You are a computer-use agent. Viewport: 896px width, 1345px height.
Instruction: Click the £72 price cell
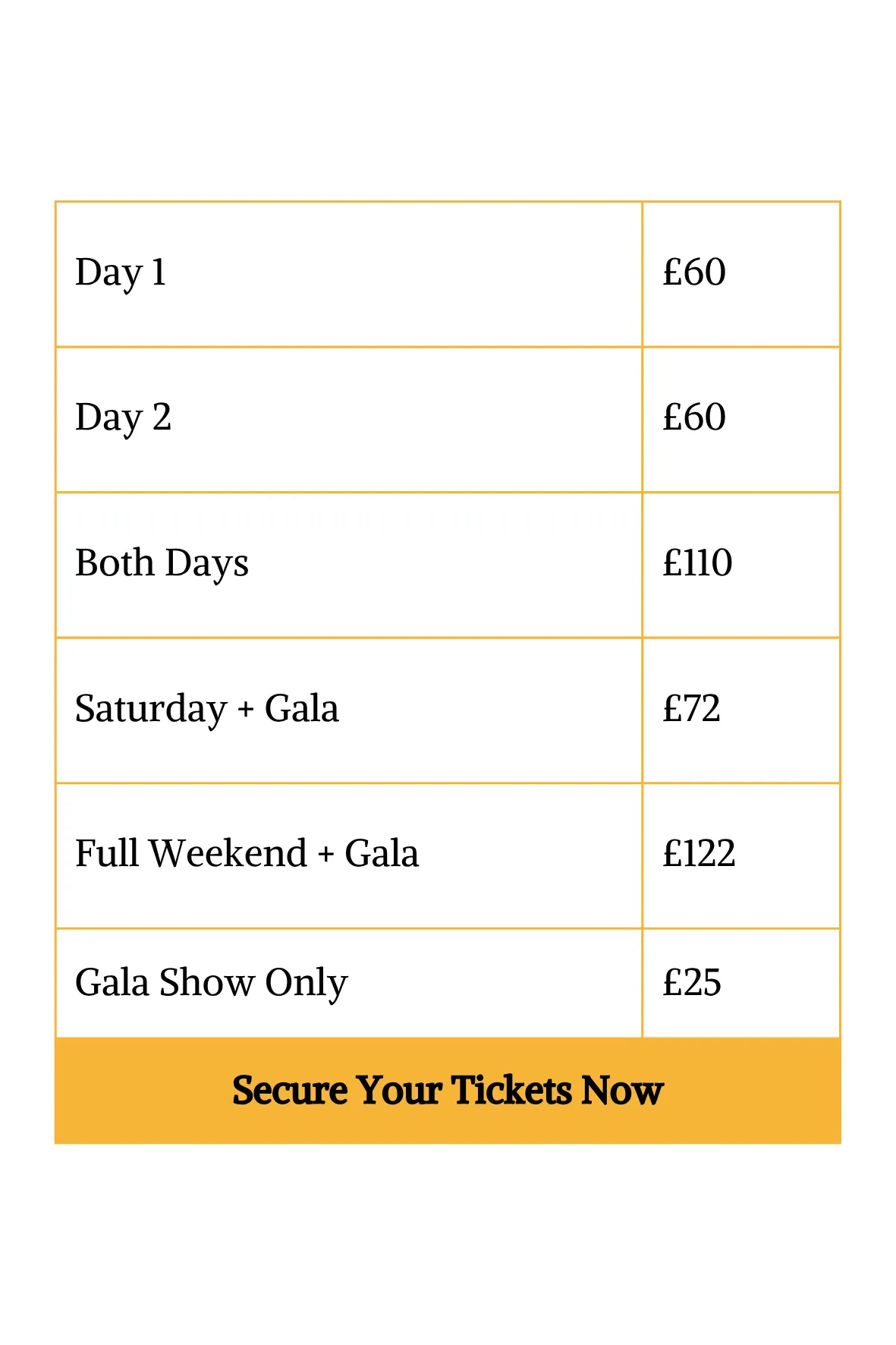coord(691,709)
